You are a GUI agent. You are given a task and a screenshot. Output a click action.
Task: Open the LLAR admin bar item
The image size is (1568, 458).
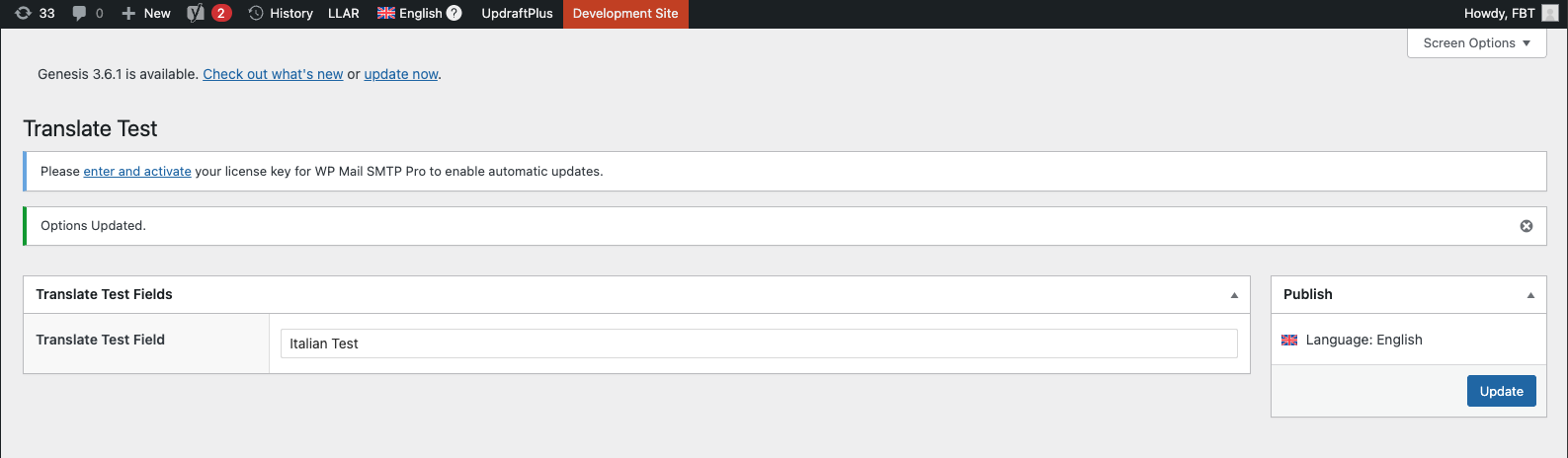click(x=344, y=14)
